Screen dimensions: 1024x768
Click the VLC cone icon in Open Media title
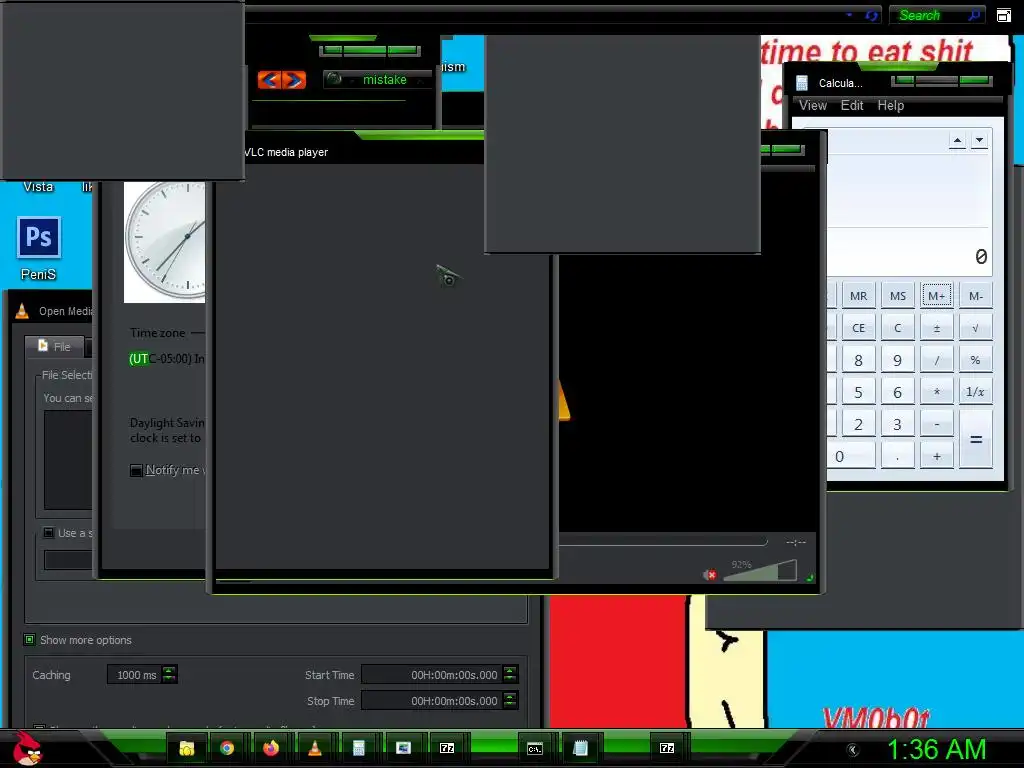click(x=22, y=311)
